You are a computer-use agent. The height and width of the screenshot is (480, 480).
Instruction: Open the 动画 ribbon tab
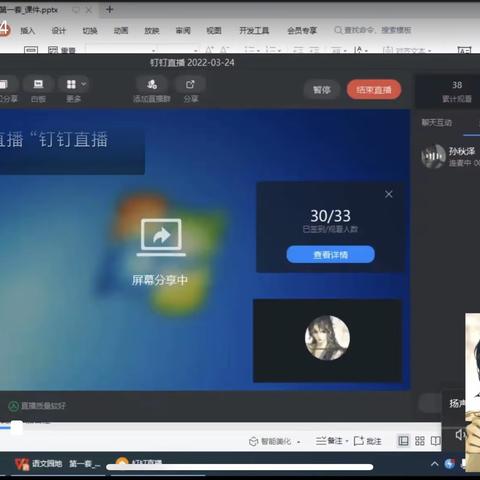(x=121, y=31)
